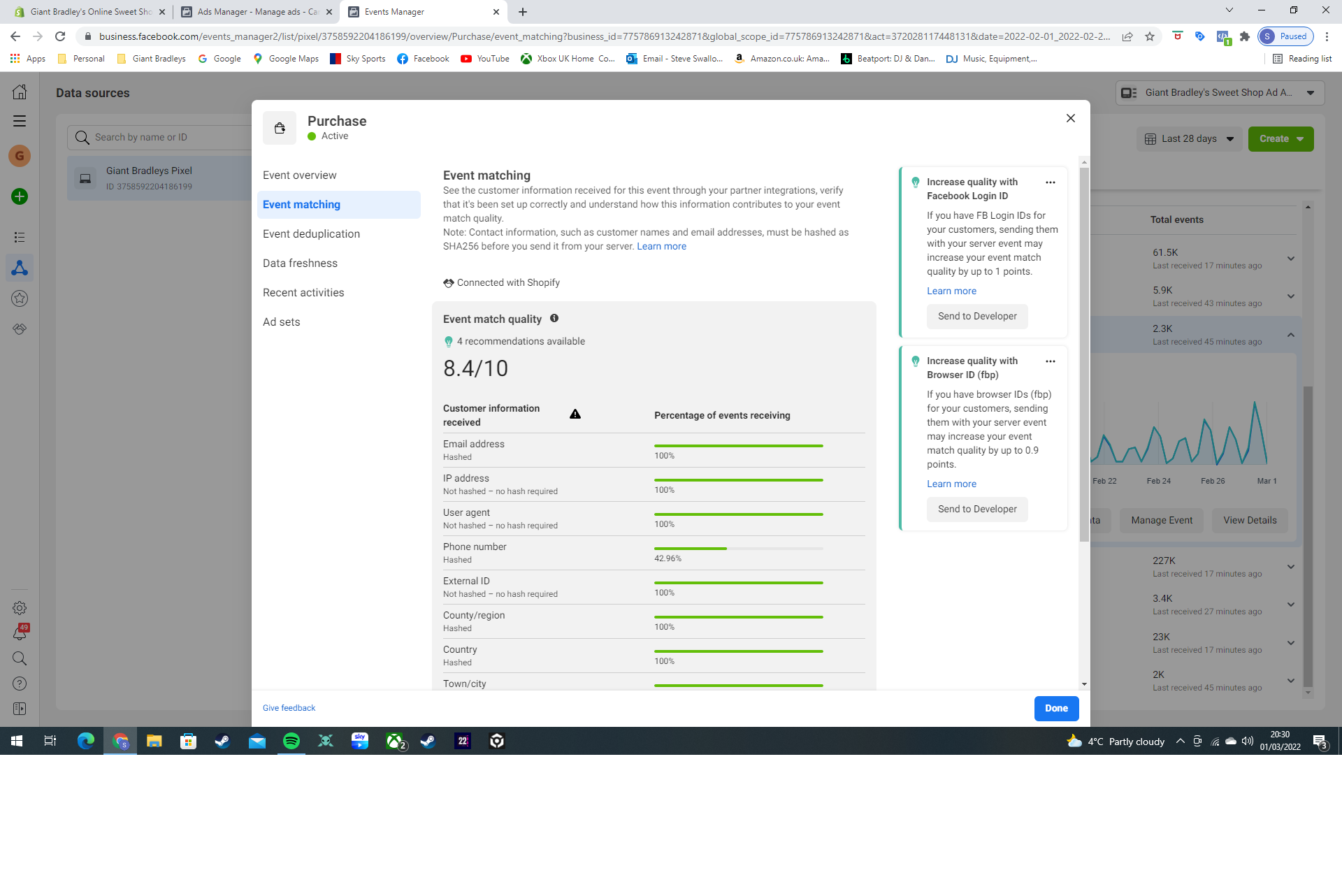This screenshot has width=1342, height=896.
Task: Open Events Manager settings gear in sidebar
Action: click(20, 608)
